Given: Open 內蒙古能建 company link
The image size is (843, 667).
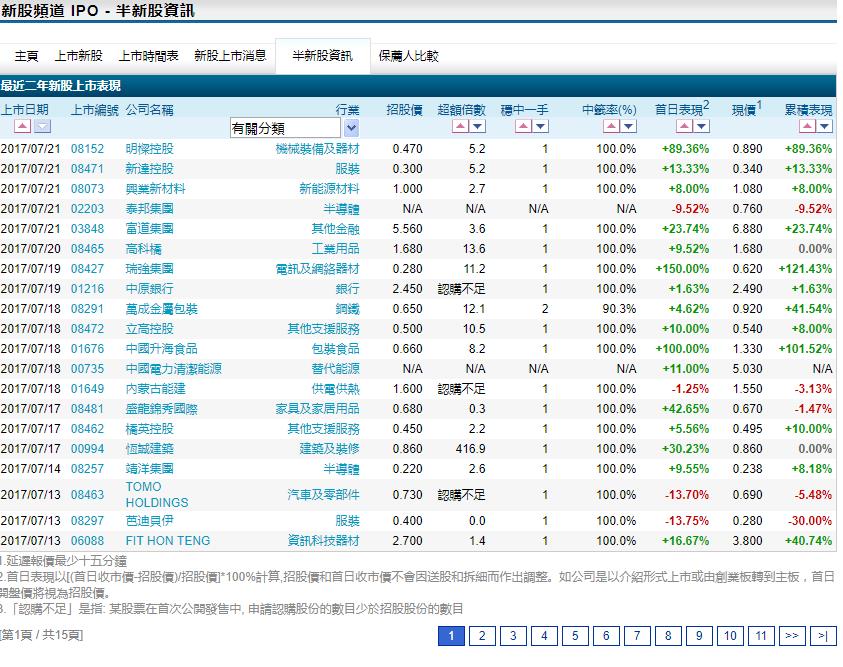Looking at the screenshot, I should tap(155, 389).
